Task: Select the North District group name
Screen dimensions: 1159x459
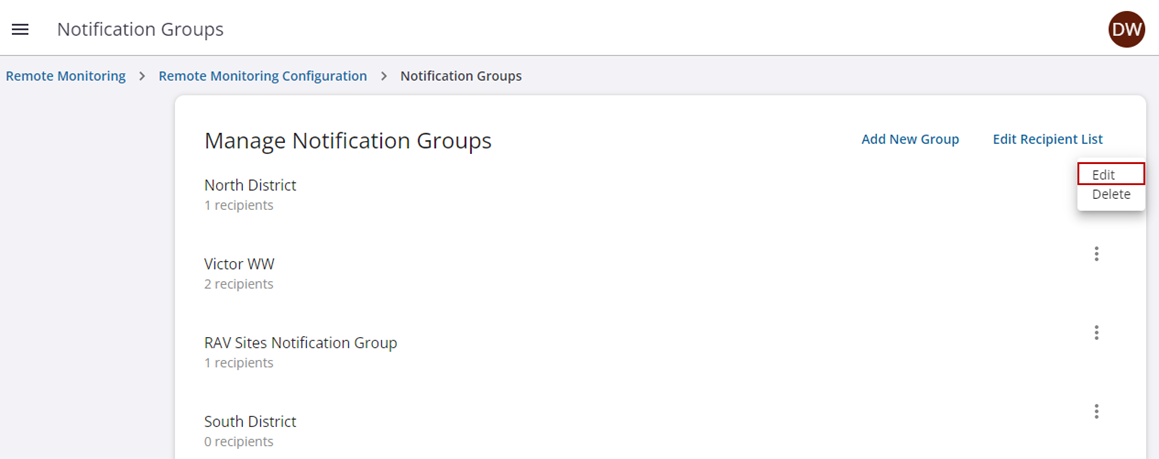Action: [x=250, y=185]
